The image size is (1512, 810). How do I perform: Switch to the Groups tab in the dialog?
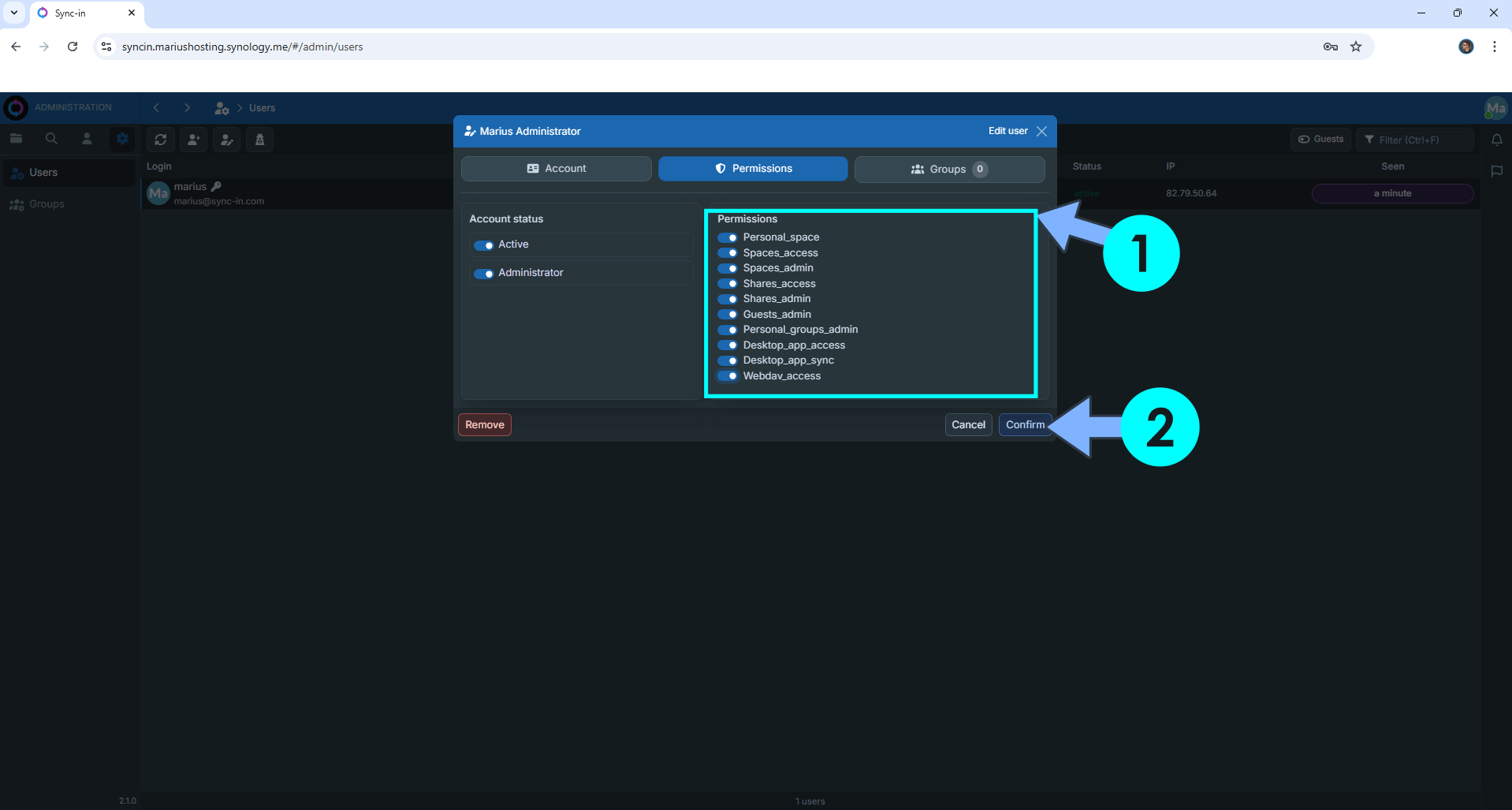coord(948,169)
